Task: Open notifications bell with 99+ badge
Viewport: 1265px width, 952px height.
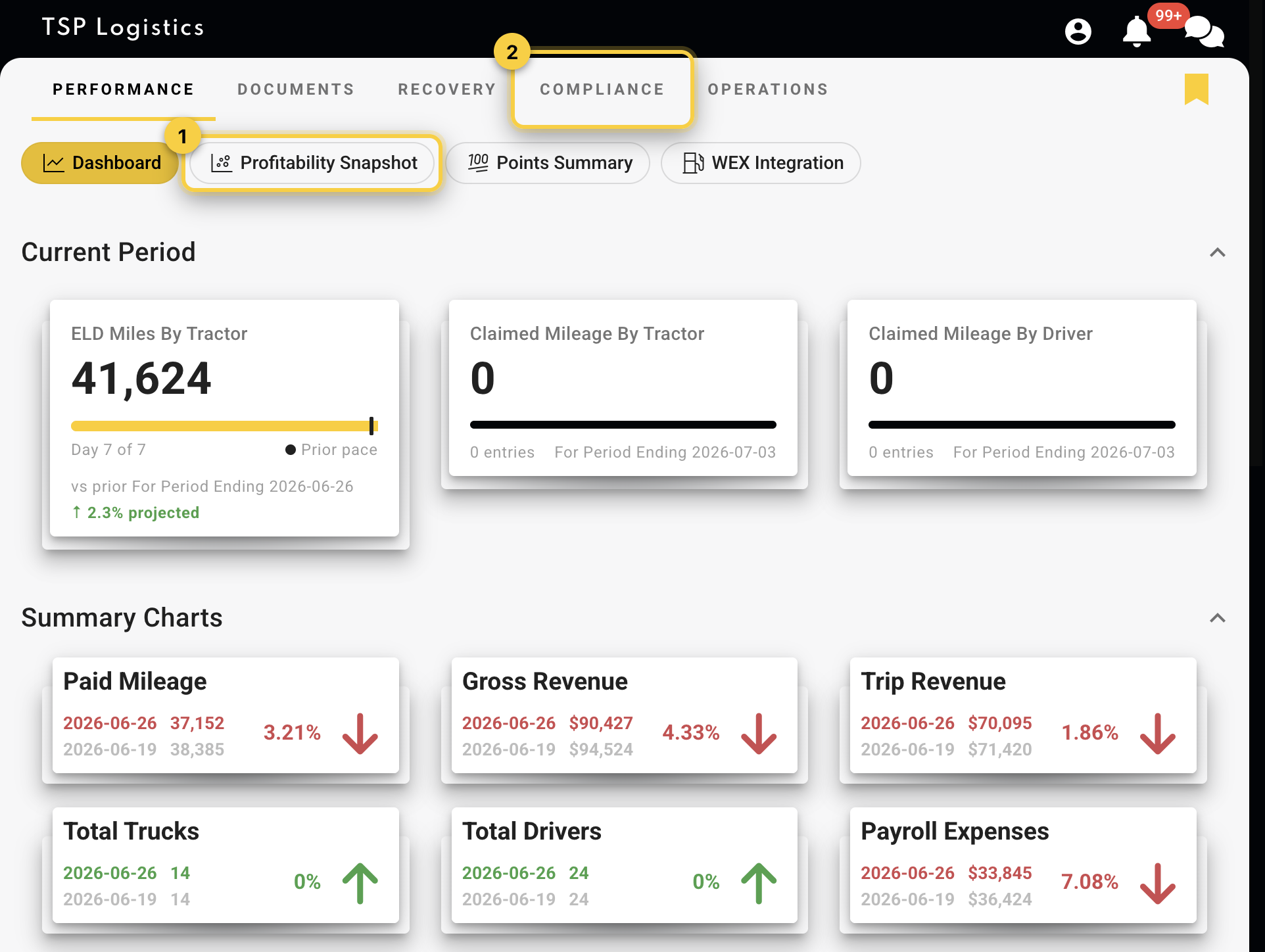Action: 1137,32
